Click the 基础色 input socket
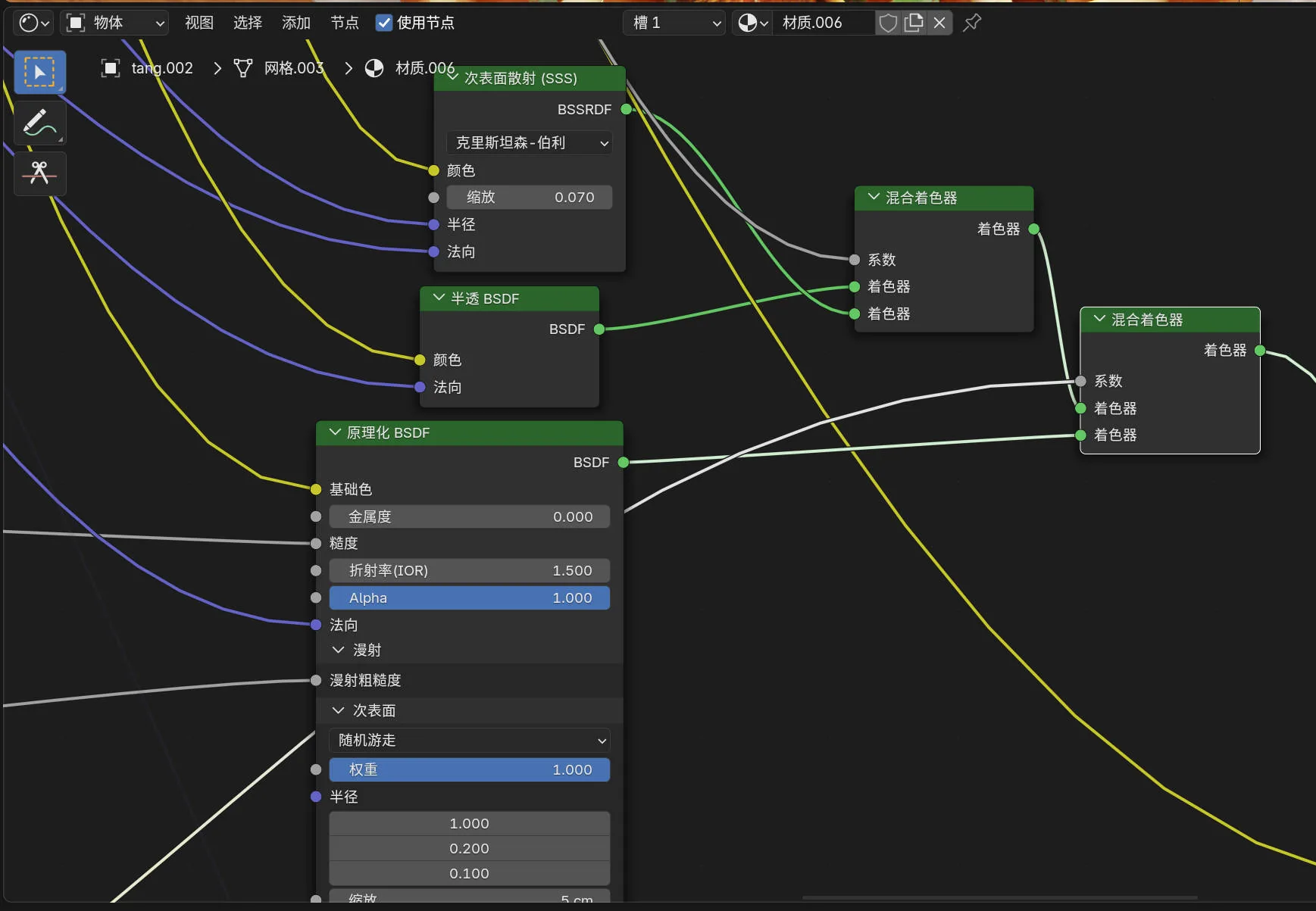The height and width of the screenshot is (911, 1316). point(316,489)
